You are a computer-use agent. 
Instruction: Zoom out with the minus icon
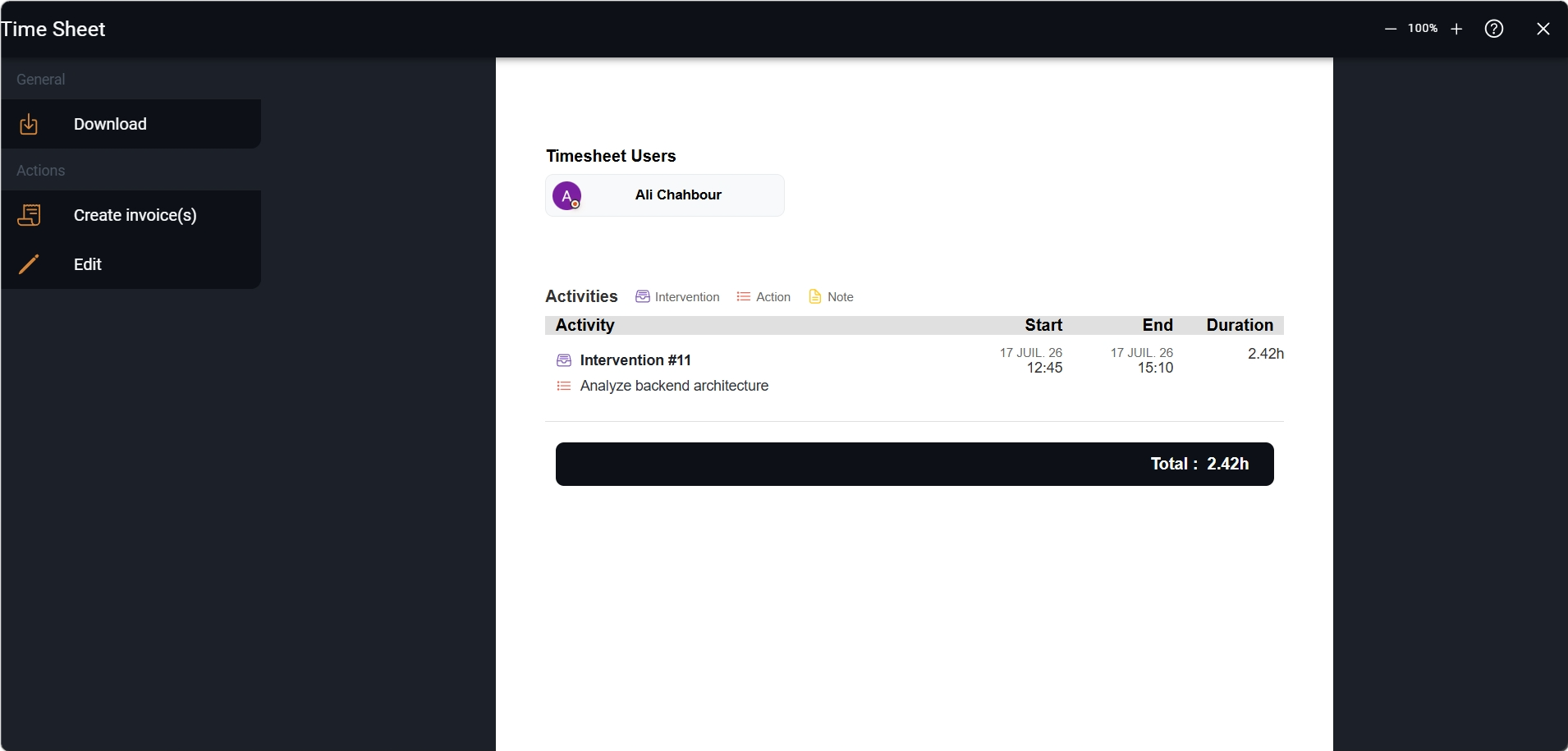click(x=1391, y=29)
